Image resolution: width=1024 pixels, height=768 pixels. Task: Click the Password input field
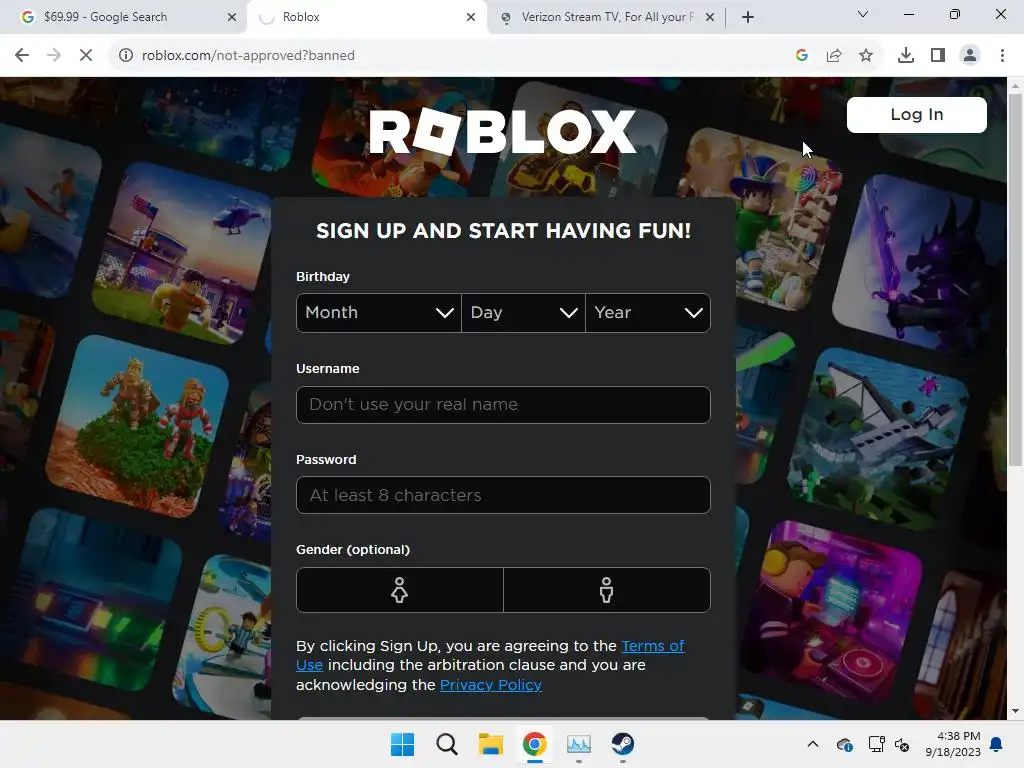point(503,495)
